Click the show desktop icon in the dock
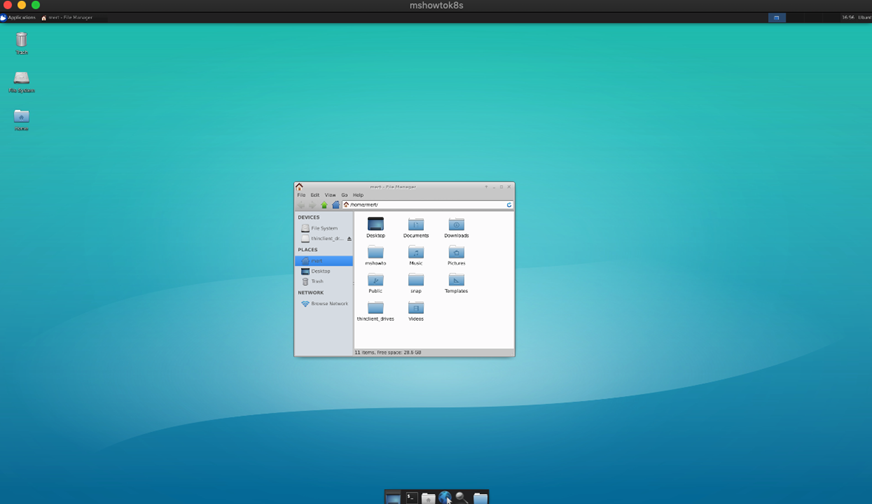 click(393, 497)
